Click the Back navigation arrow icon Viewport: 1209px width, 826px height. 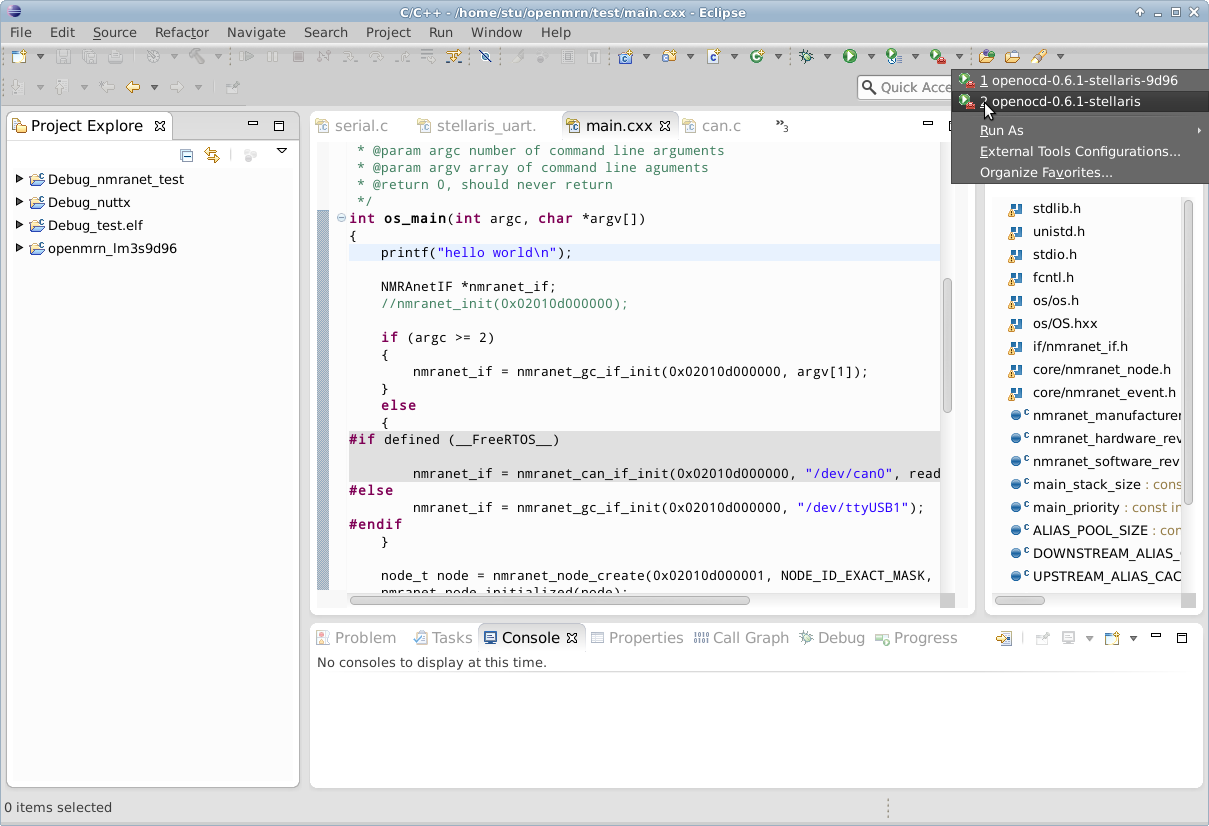(x=132, y=88)
